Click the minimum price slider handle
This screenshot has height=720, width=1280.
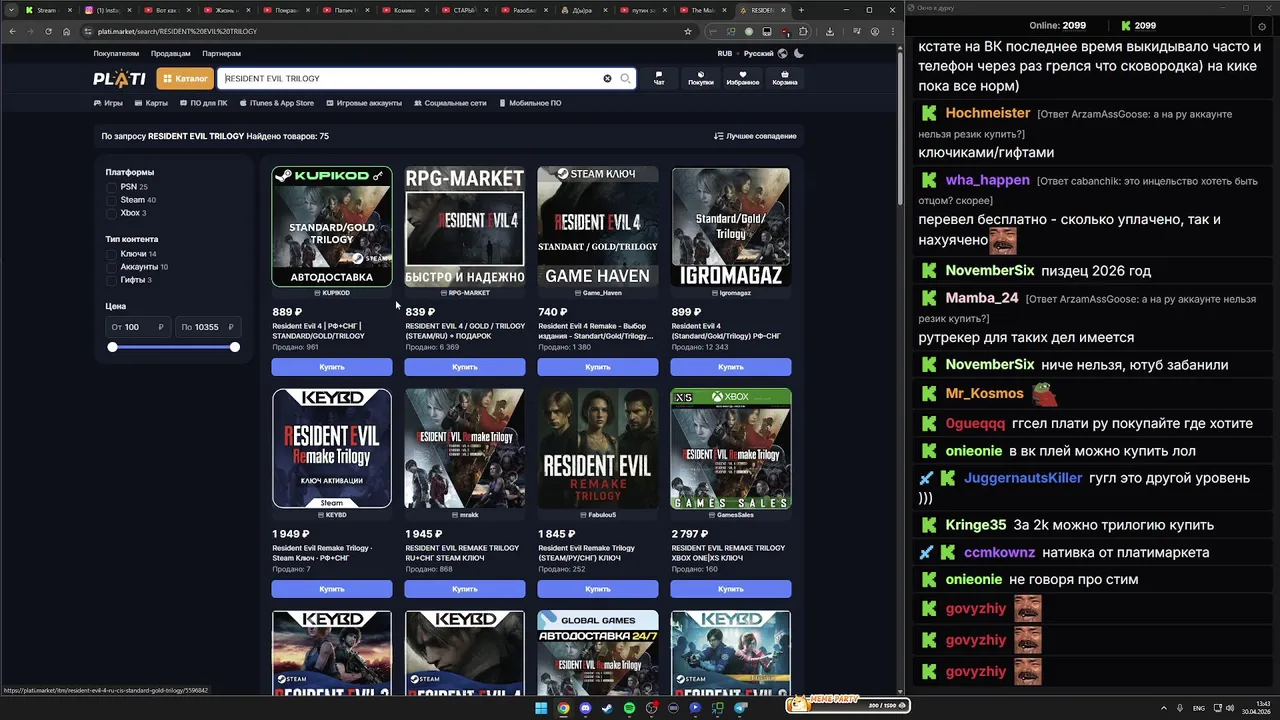112,347
